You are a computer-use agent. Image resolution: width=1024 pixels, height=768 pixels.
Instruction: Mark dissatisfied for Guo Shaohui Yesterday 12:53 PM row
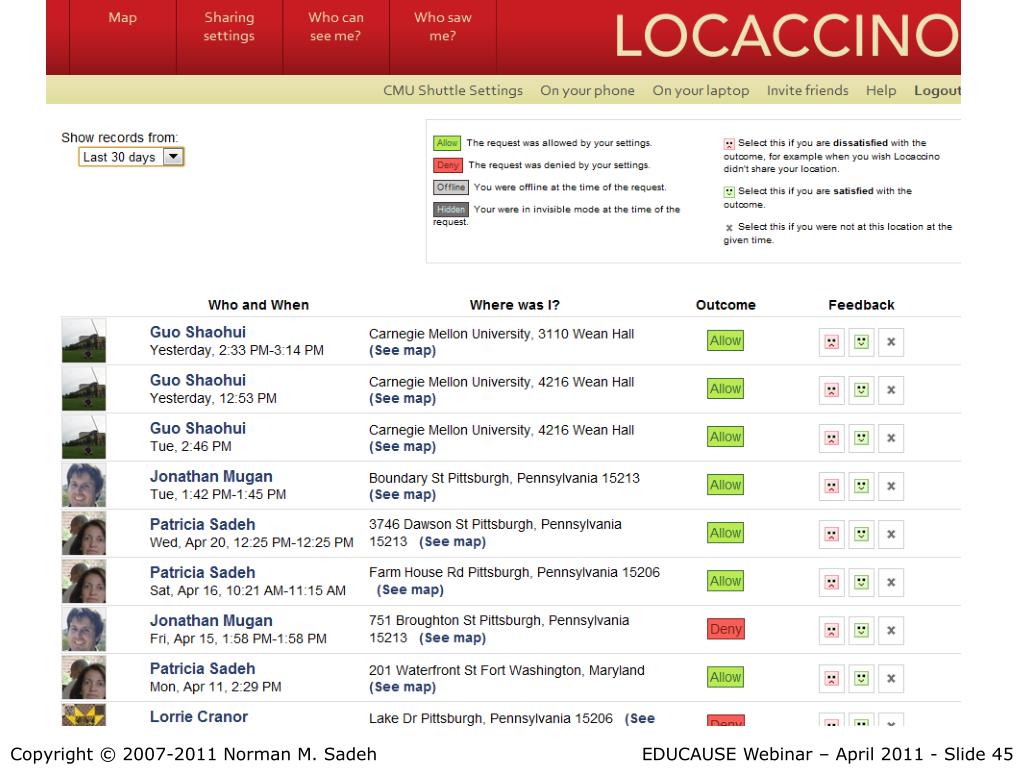(x=831, y=391)
